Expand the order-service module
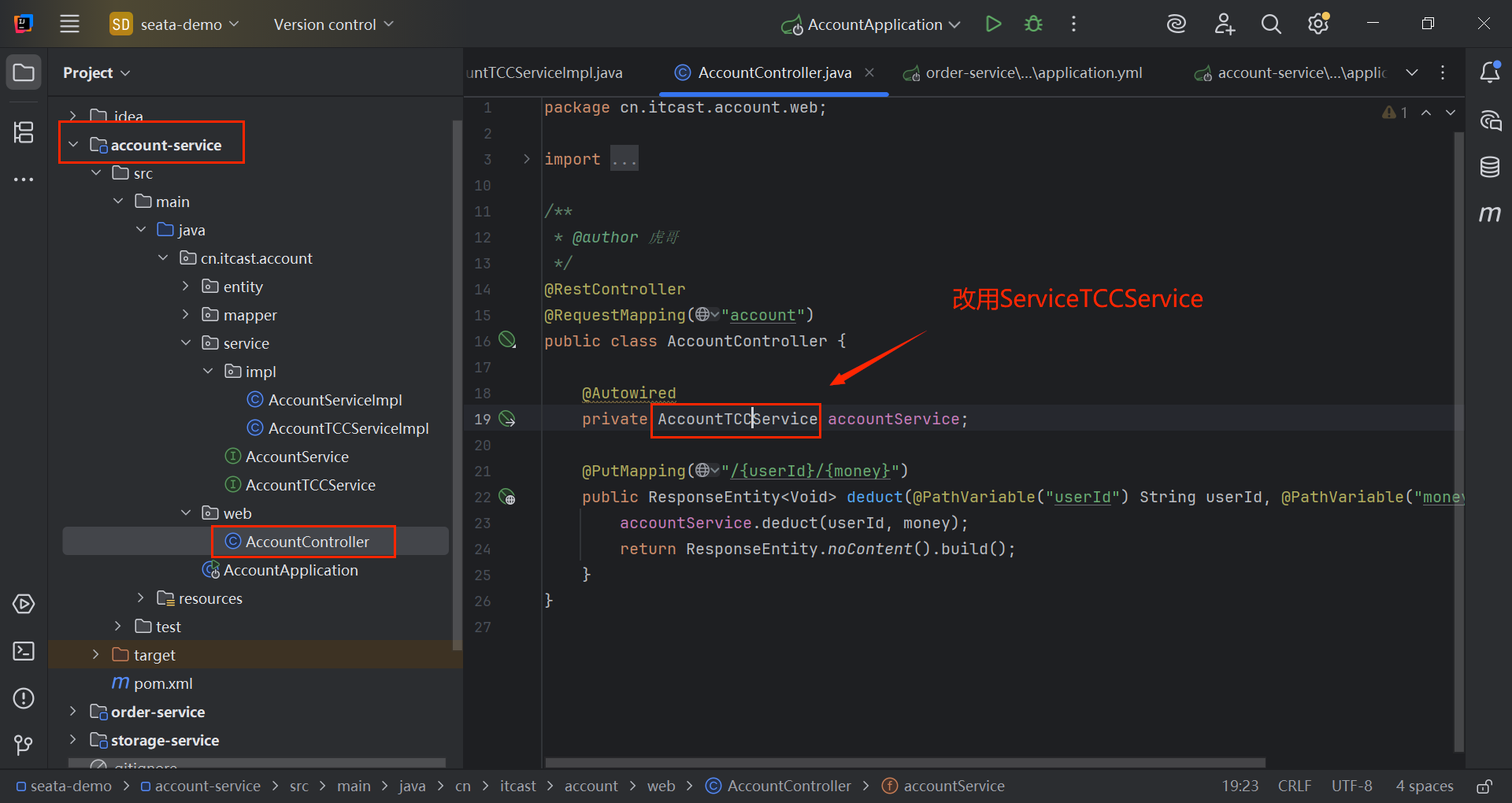This screenshot has width=1512, height=803. pyautogui.click(x=73, y=712)
